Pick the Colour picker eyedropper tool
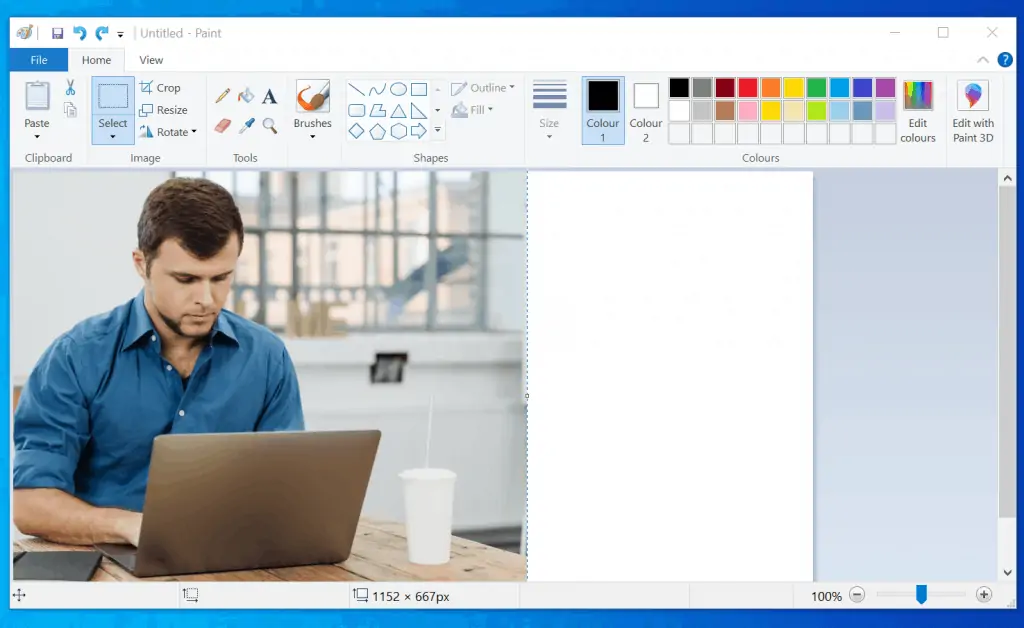1024x628 pixels. pos(245,124)
